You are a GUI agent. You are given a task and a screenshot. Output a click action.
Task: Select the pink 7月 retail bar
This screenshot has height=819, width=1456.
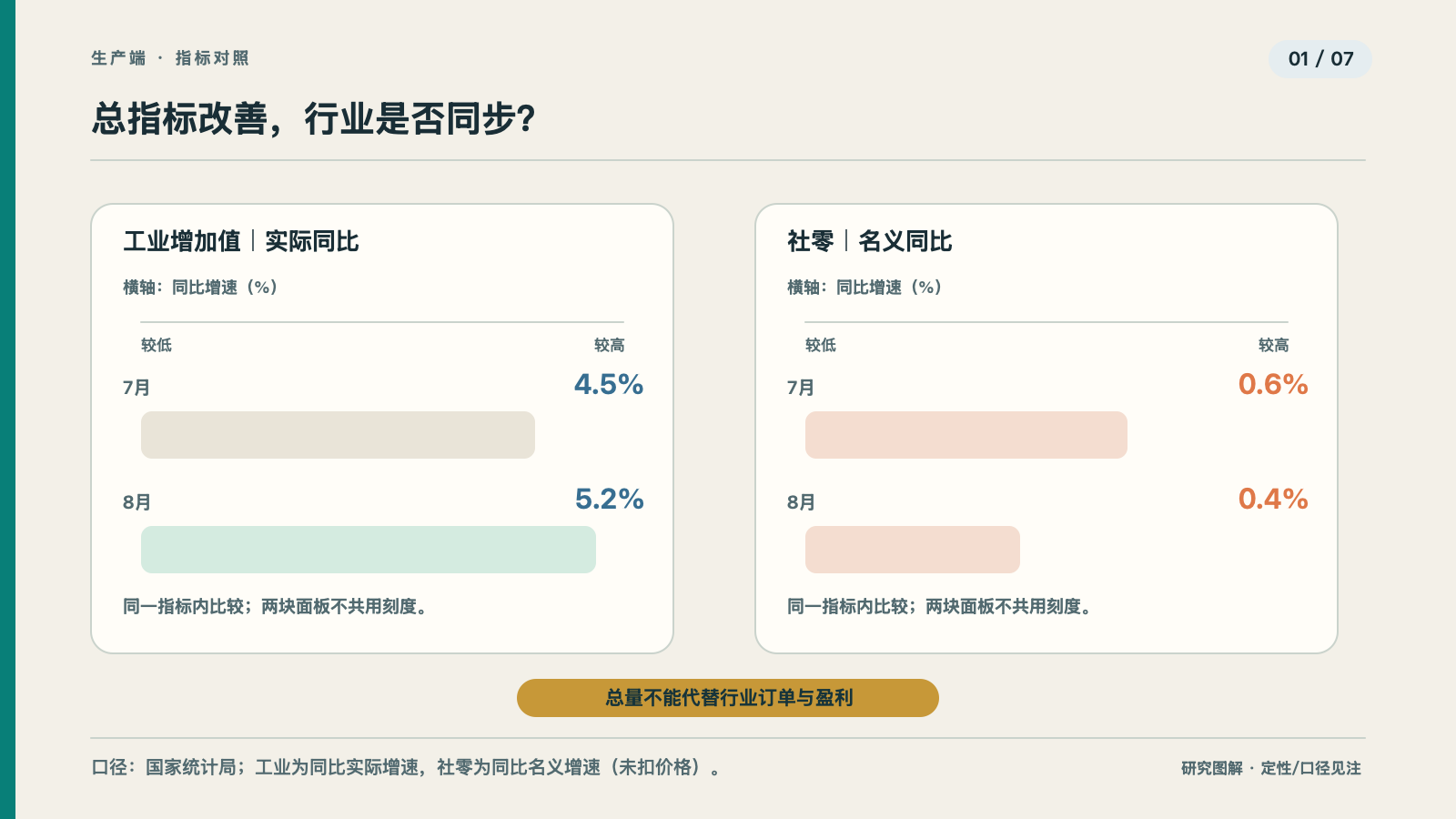click(966, 435)
